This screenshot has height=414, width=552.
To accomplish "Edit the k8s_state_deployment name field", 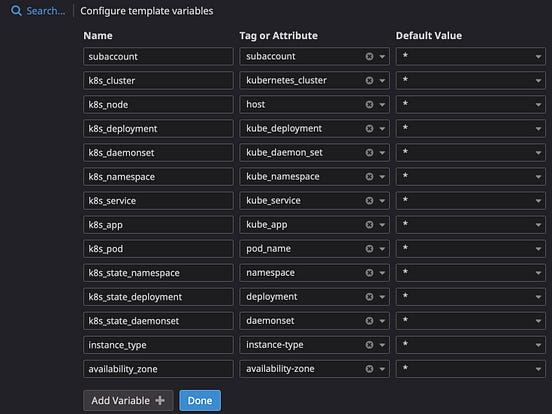I will coord(158,297).
